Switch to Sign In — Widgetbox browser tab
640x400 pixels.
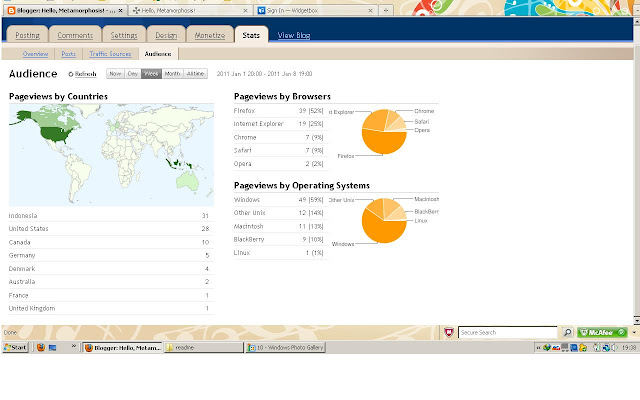pyautogui.click(x=316, y=11)
